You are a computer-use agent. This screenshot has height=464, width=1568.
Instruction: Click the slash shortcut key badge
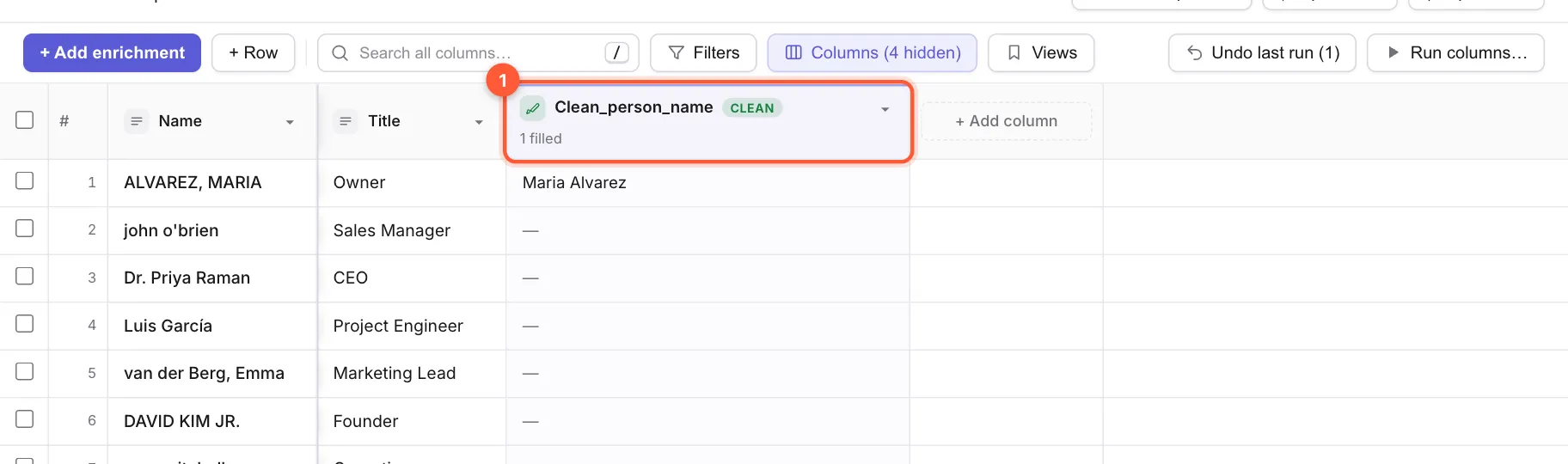[616, 52]
